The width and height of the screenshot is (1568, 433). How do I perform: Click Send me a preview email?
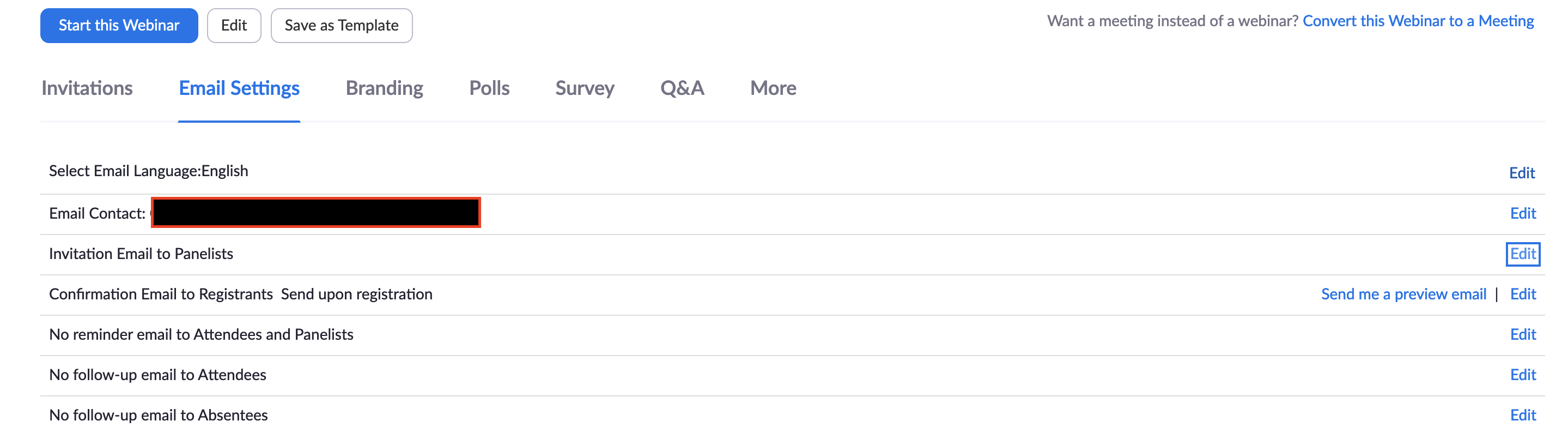(x=1403, y=295)
